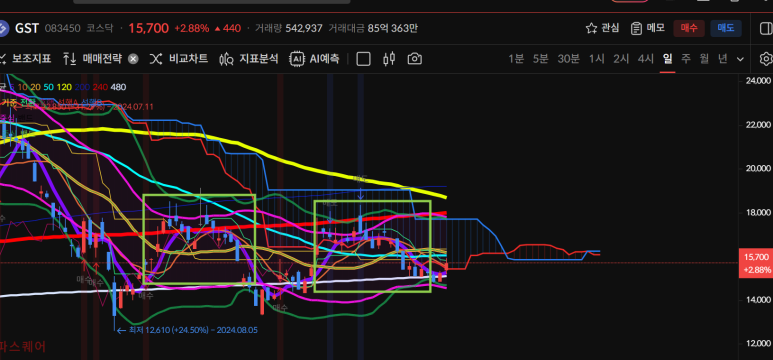Screen dimensions: 773x360
Task: Select moving average 10 legend
Action: 22,87
